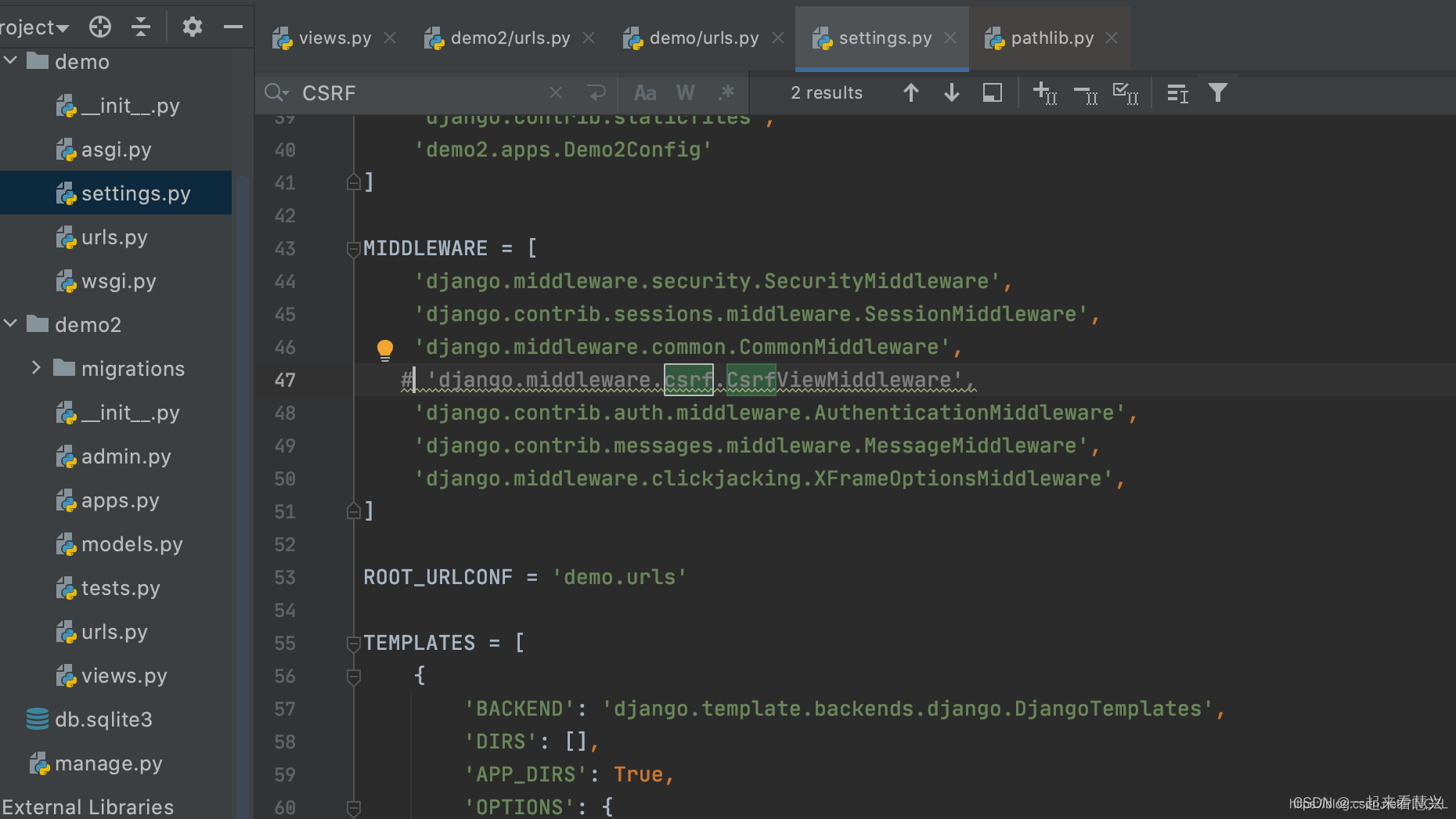This screenshot has height=819, width=1456.
Task: Open search results in find window
Action: (992, 93)
